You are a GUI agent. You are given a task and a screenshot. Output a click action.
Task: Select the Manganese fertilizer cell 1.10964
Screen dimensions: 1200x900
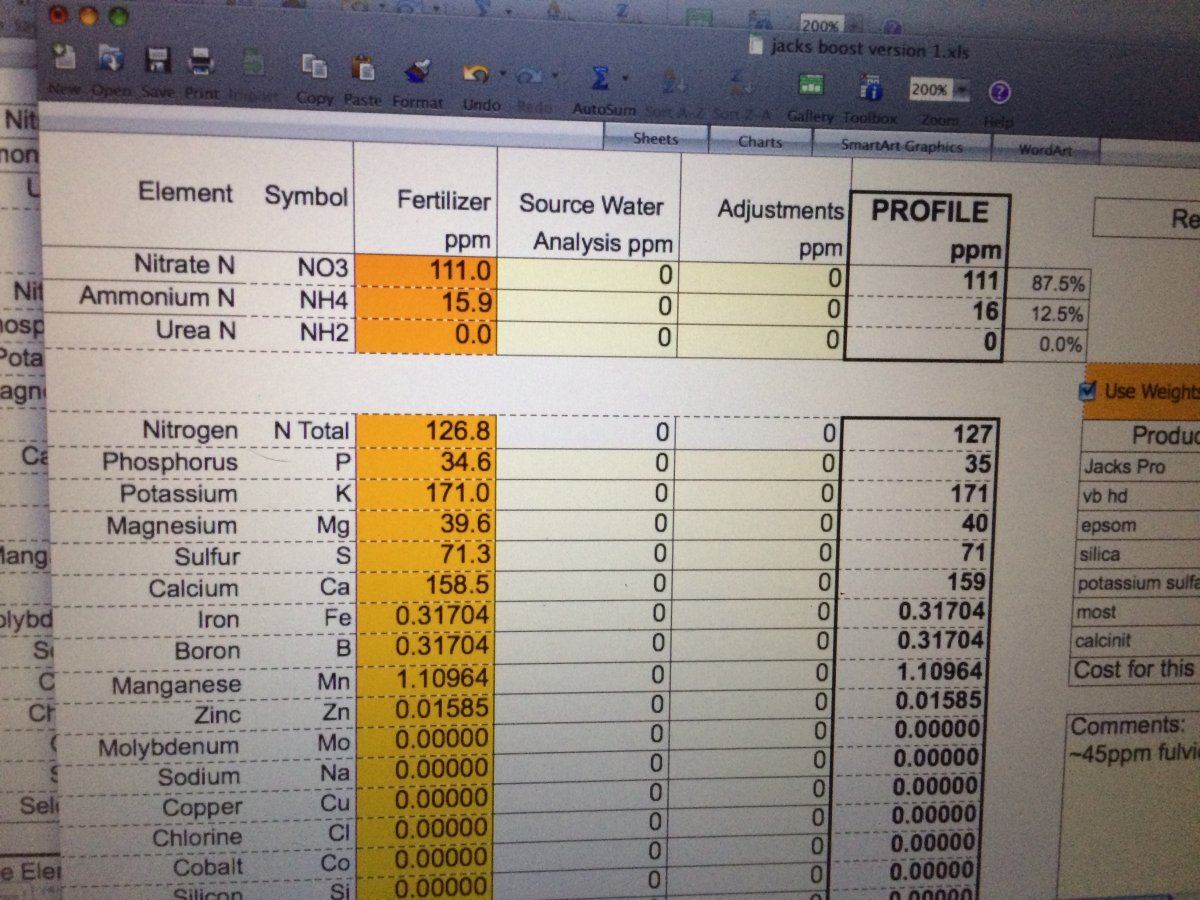point(425,681)
